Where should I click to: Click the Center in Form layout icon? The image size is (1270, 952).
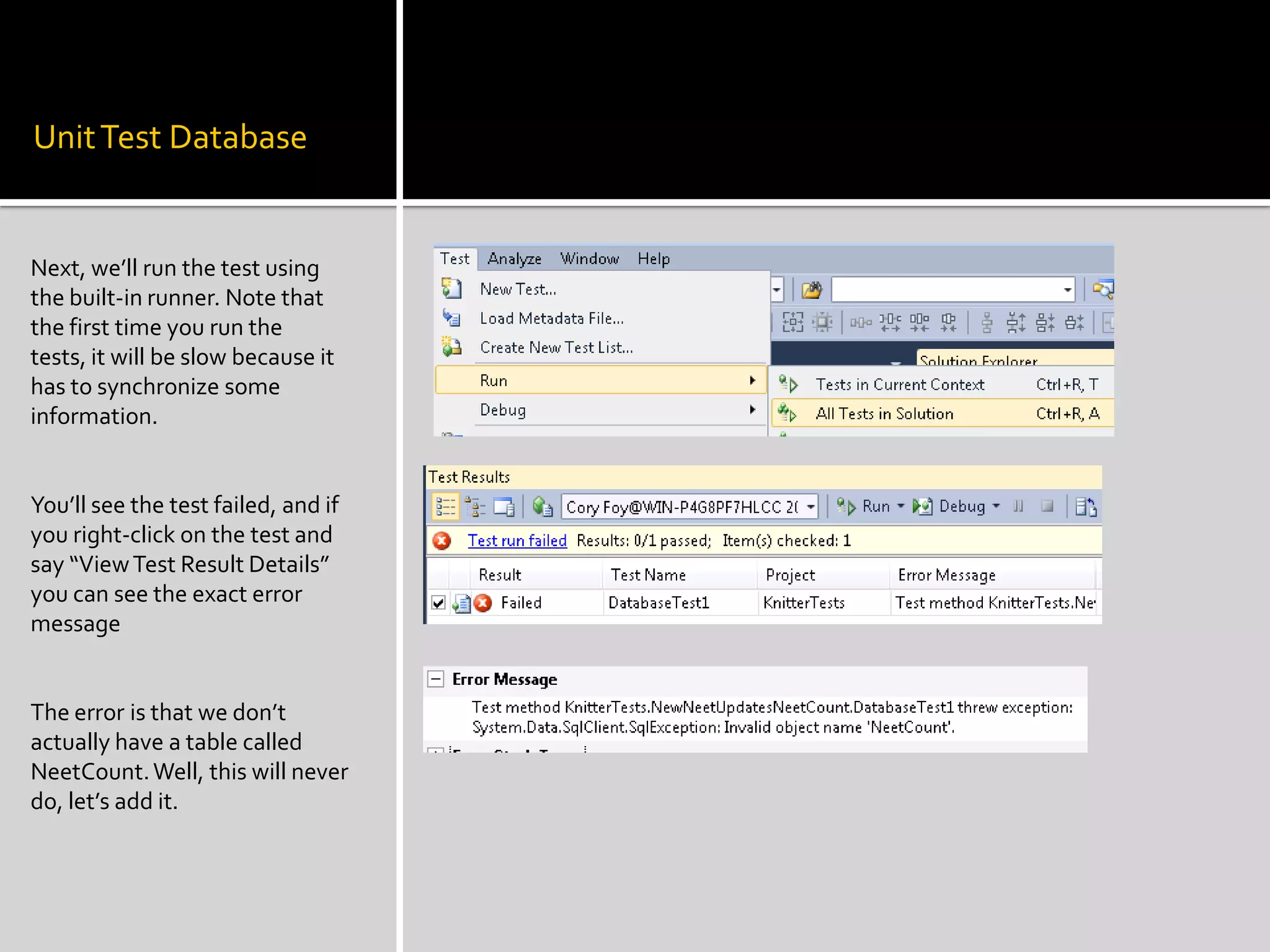[822, 322]
